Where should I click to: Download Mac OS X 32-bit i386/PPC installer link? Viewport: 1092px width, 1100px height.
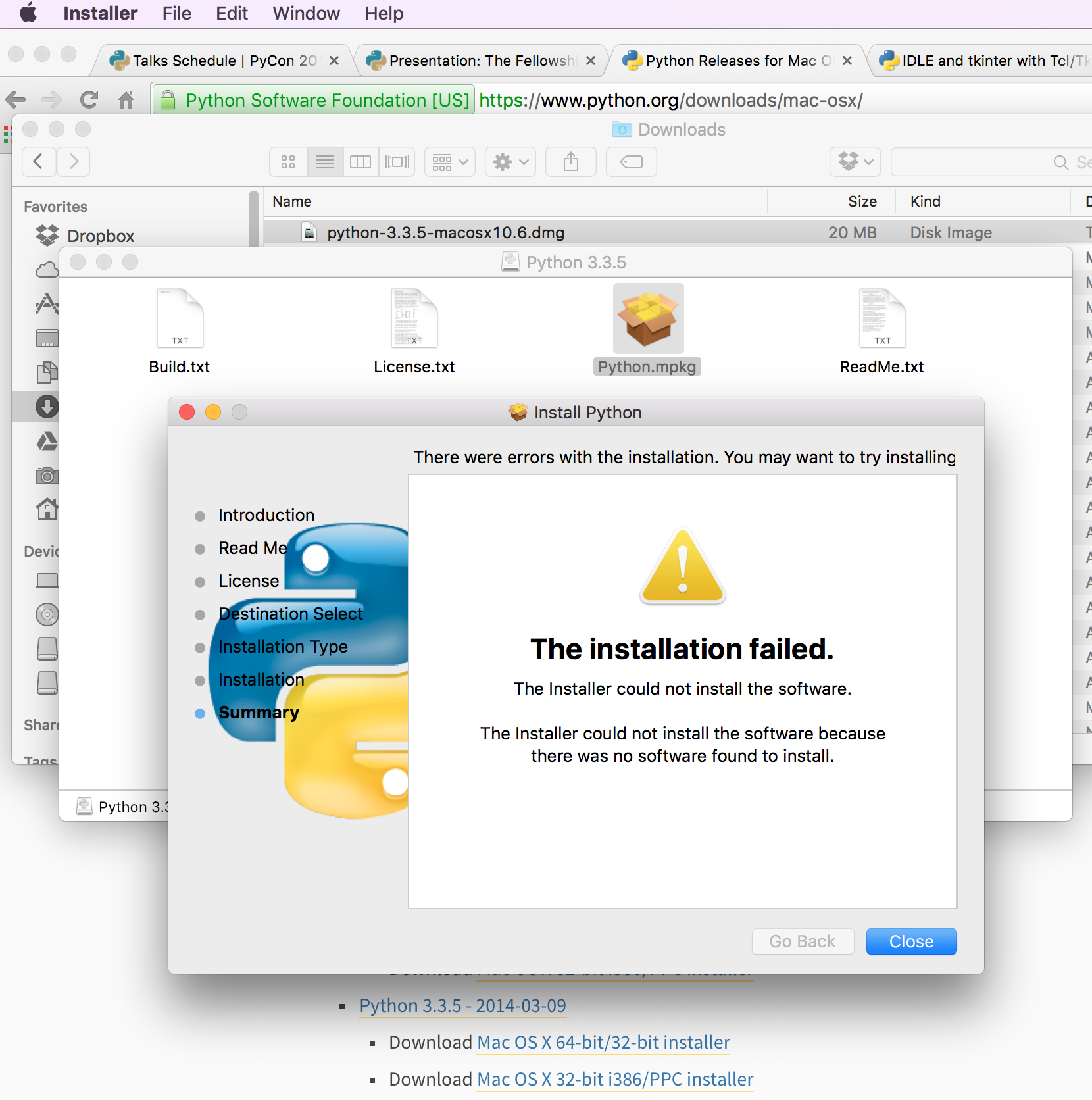pyautogui.click(x=615, y=1079)
